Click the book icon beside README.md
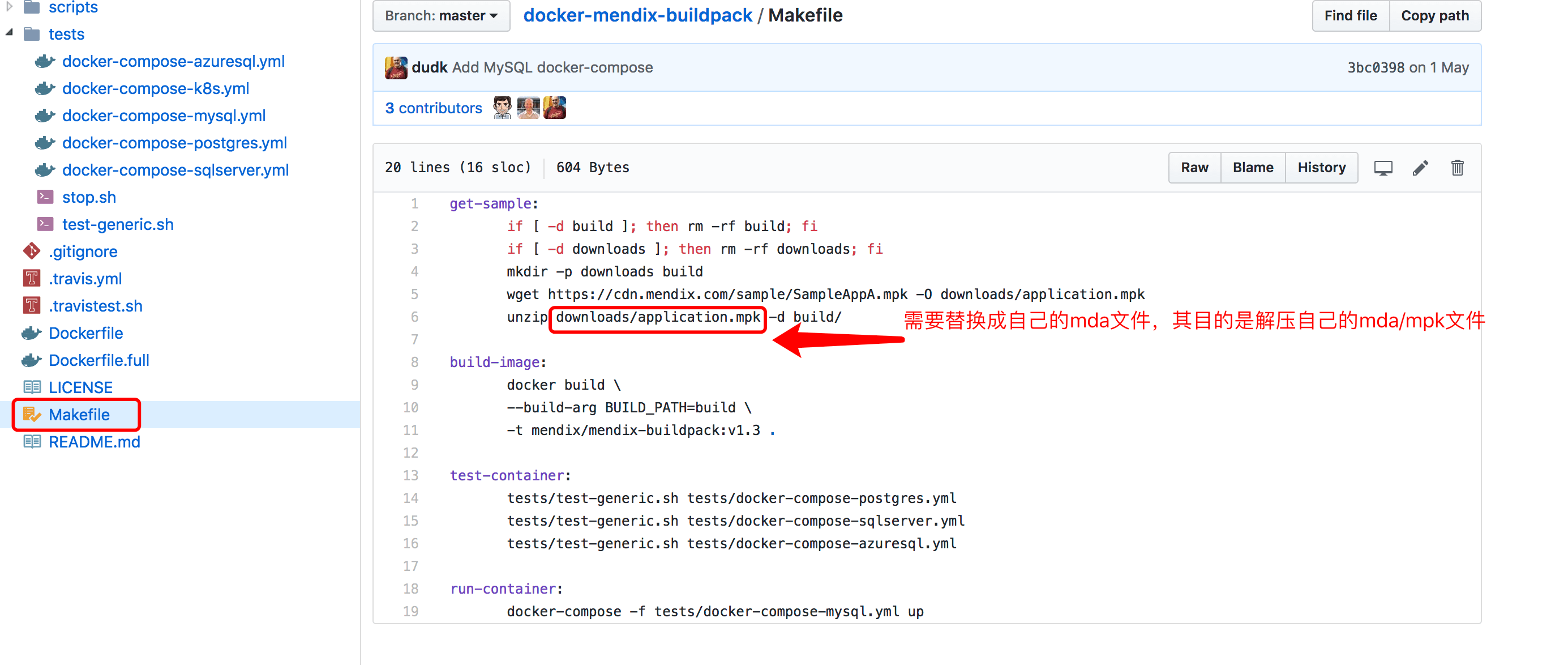This screenshot has height=665, width=1568. (x=32, y=442)
